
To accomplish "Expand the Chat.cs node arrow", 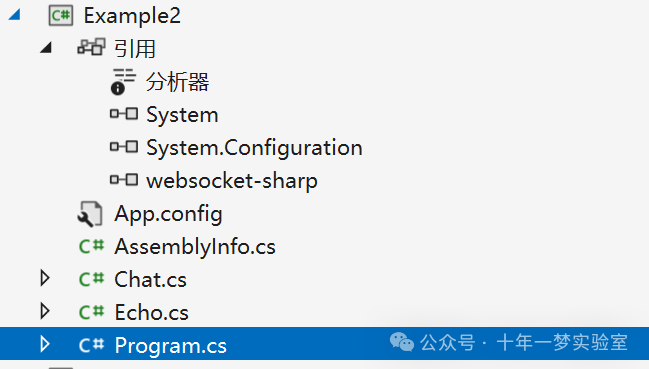I will [x=45, y=278].
